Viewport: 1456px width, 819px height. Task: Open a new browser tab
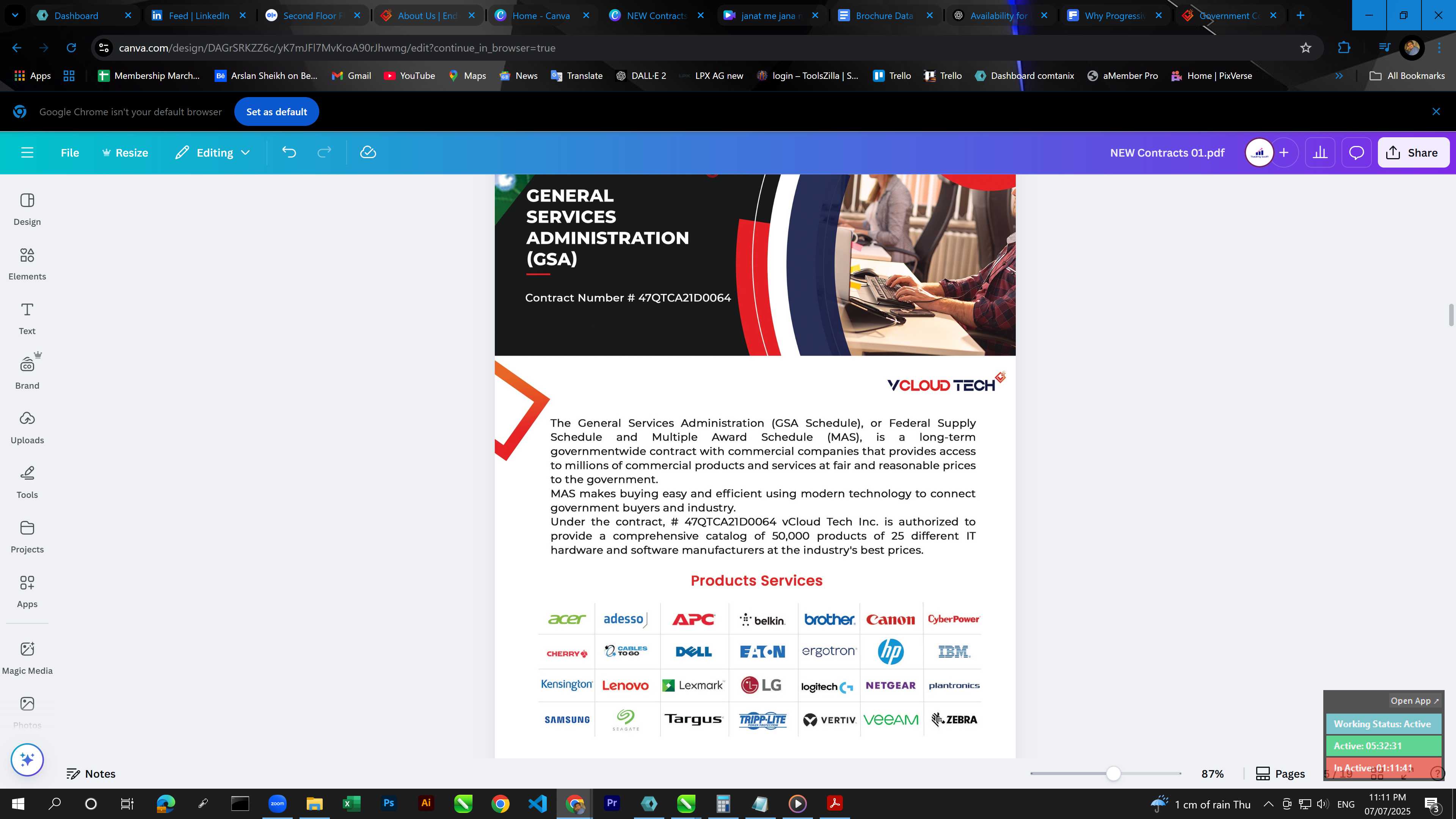click(x=1301, y=15)
